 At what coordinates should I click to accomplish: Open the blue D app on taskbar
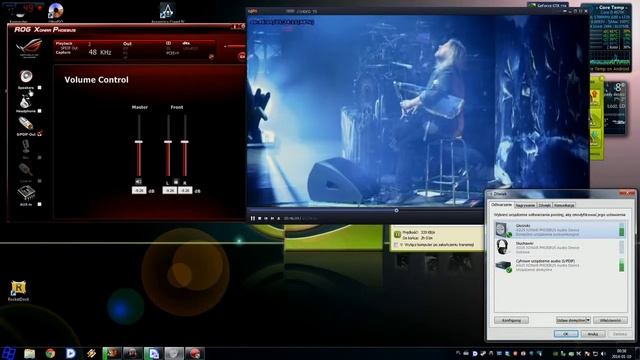[71, 353]
